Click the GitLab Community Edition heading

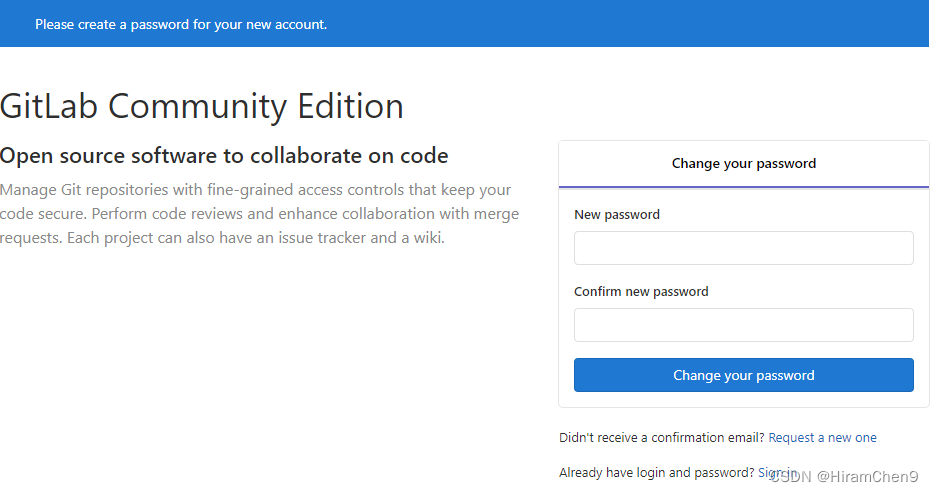pyautogui.click(x=202, y=106)
